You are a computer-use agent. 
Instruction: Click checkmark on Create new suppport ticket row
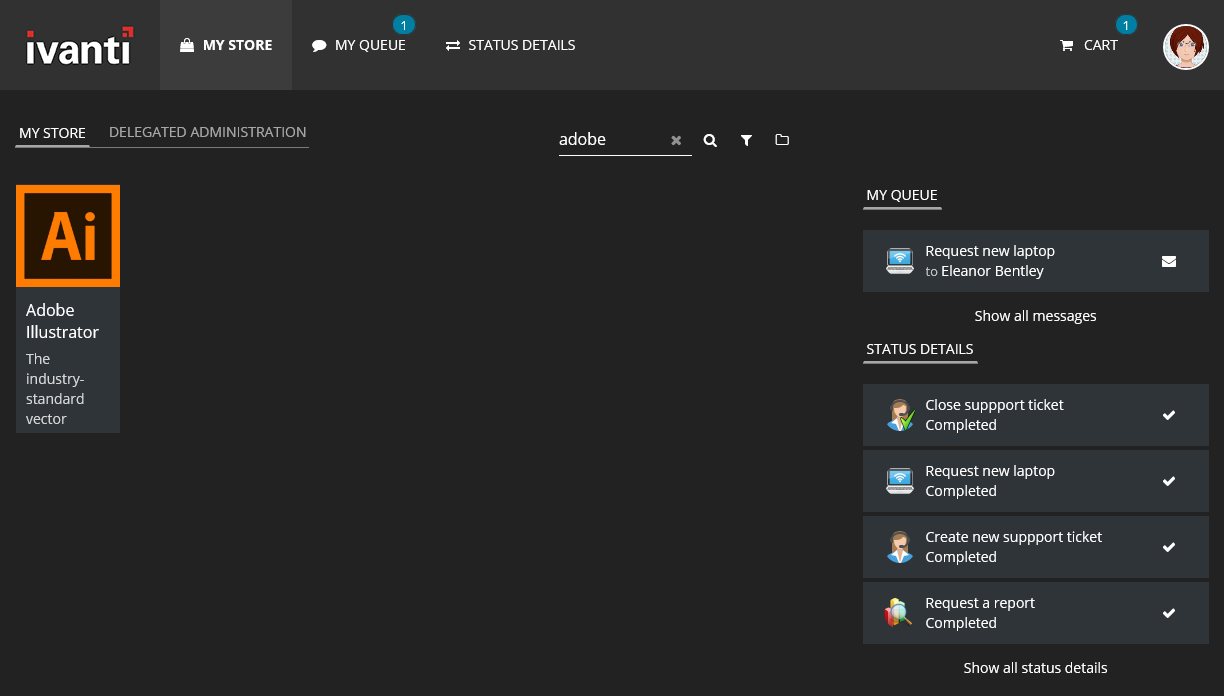coord(1169,547)
